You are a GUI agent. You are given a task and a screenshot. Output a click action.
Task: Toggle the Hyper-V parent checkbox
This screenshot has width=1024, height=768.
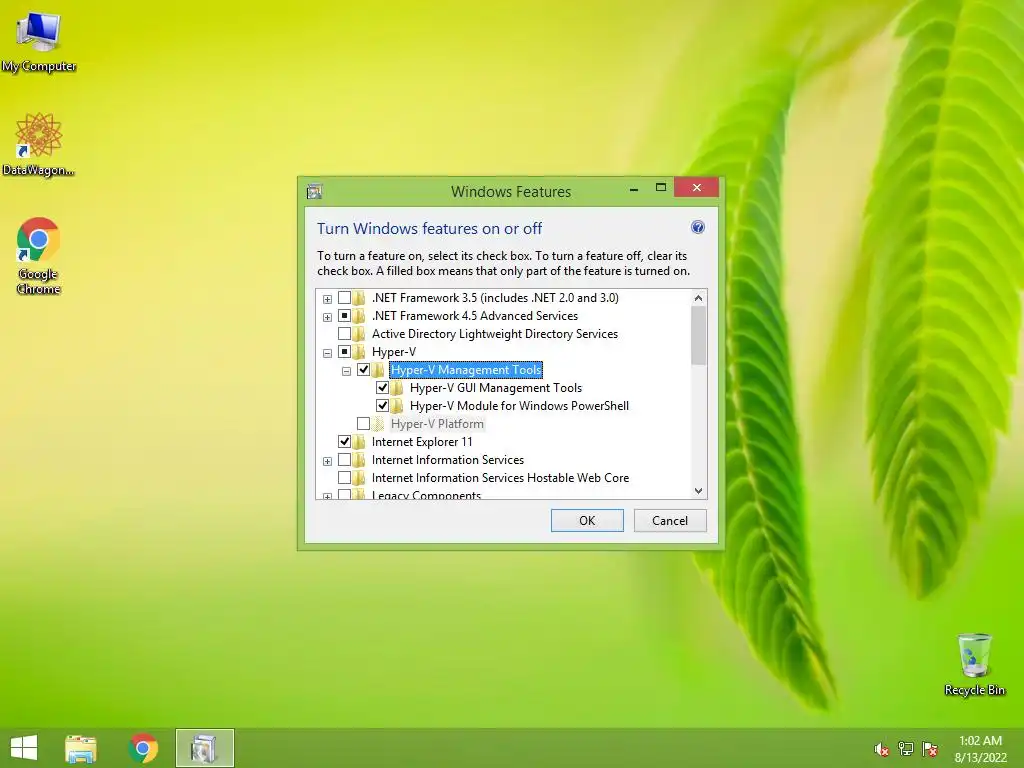click(x=344, y=352)
